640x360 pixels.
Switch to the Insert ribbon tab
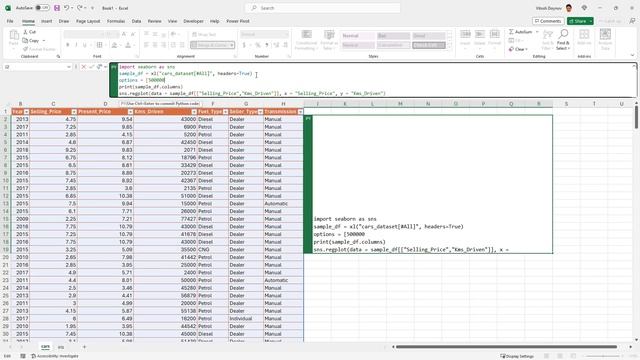tap(47, 21)
